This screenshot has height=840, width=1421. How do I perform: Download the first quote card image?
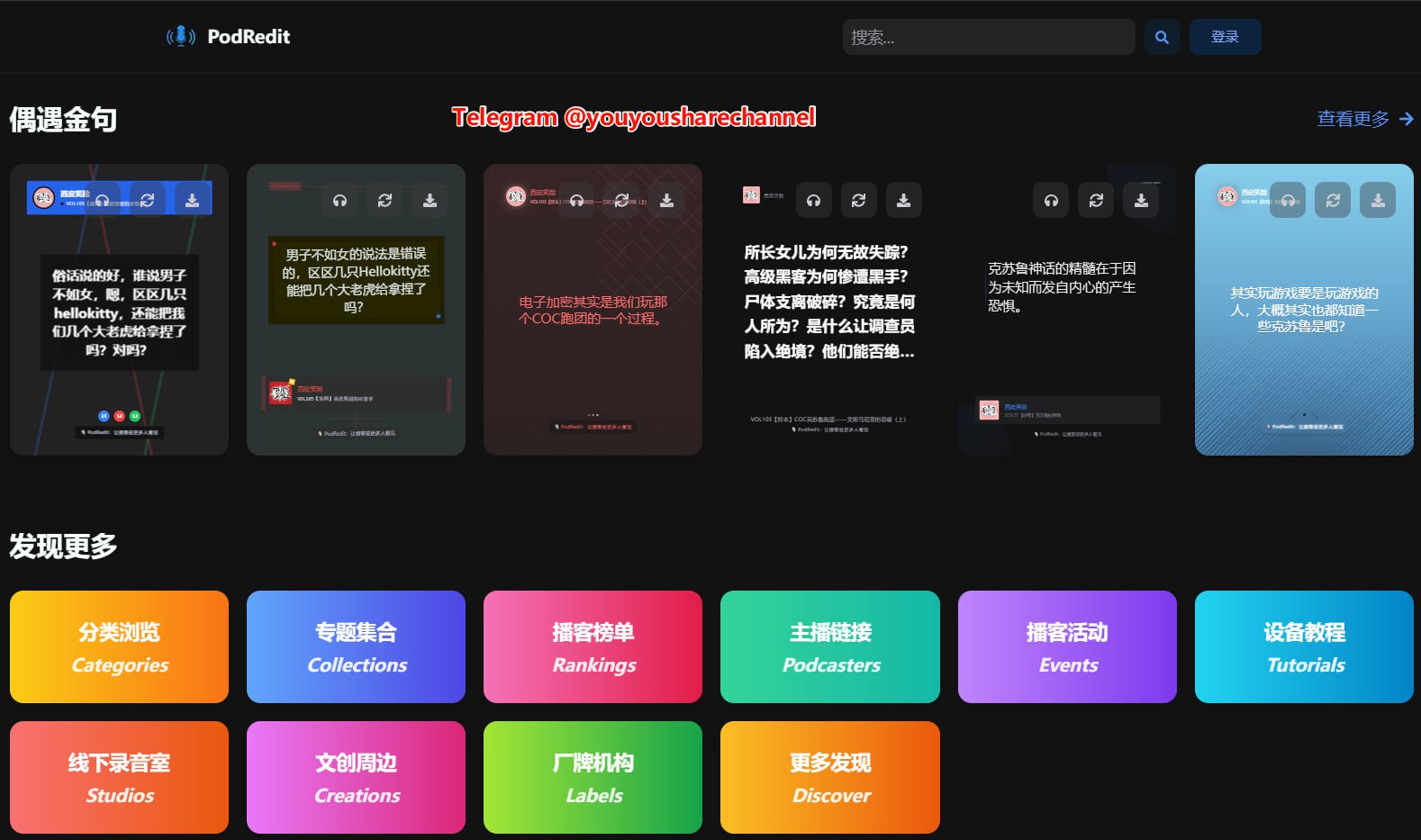(x=192, y=200)
